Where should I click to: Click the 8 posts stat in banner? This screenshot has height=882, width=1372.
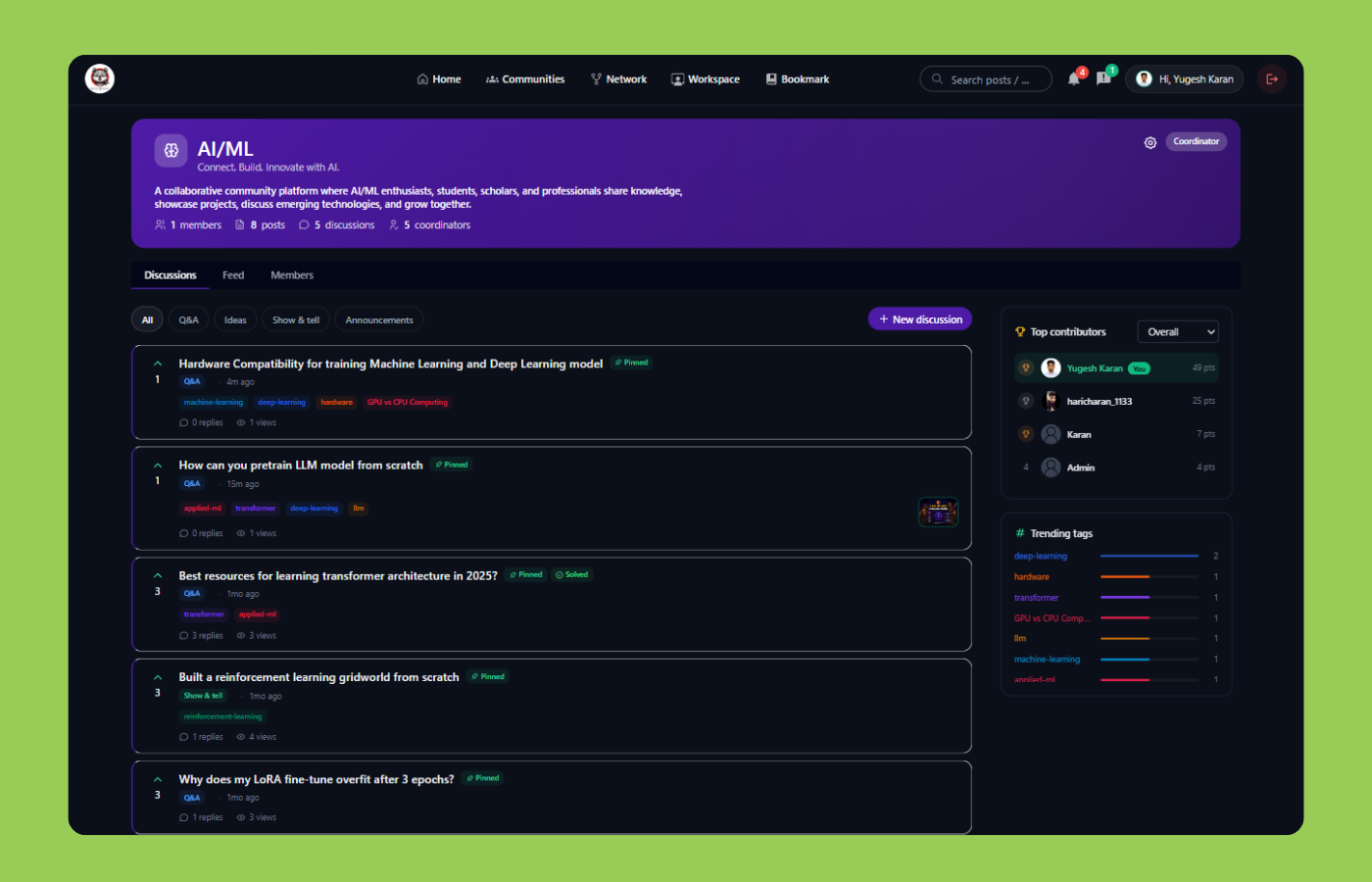261,225
